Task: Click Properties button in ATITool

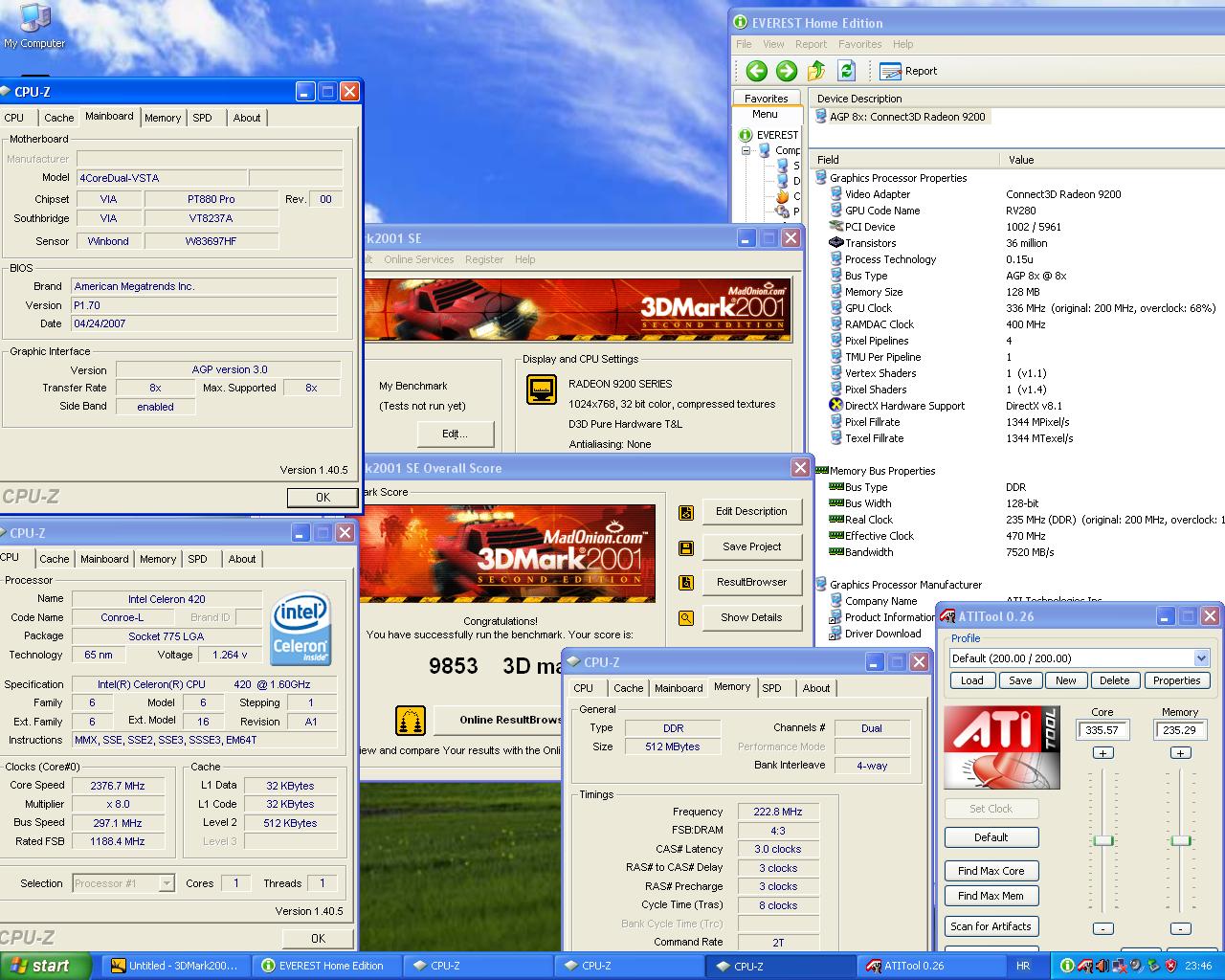Action: (1176, 680)
